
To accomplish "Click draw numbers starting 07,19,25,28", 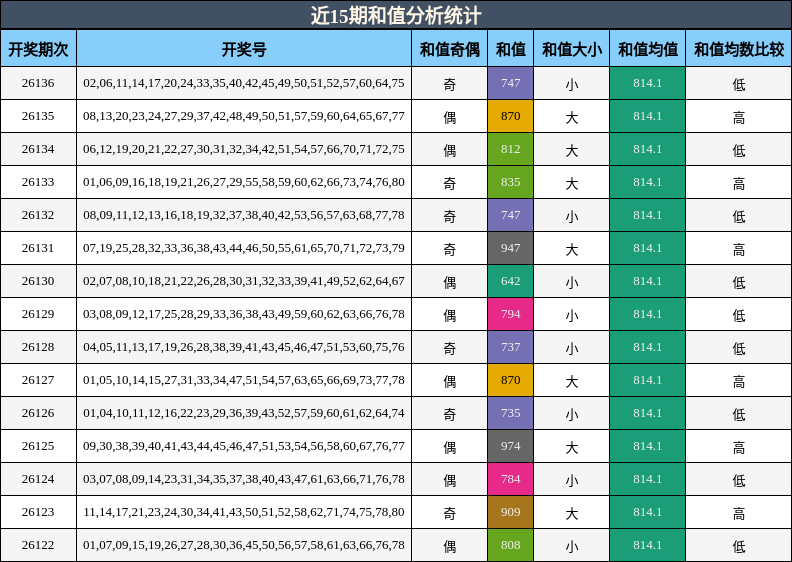I will coord(244,248).
